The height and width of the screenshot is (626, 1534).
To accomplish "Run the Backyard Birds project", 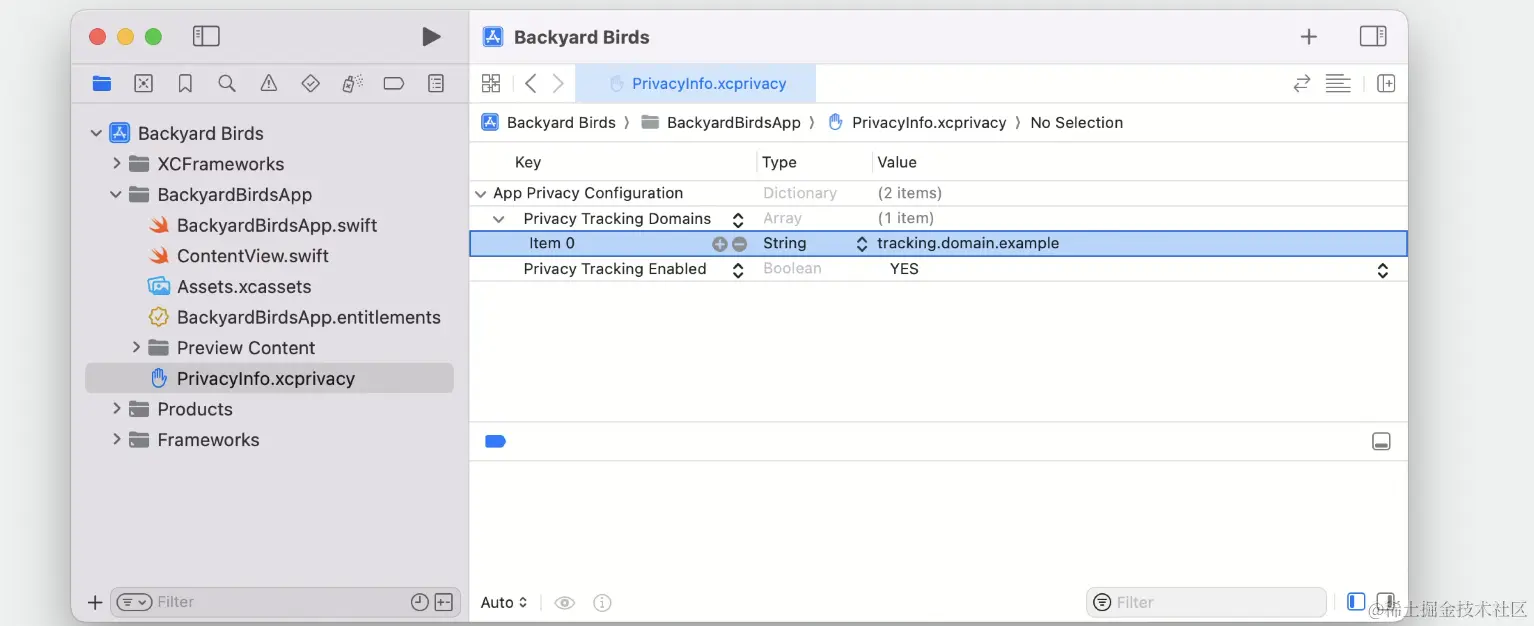I will tap(431, 37).
